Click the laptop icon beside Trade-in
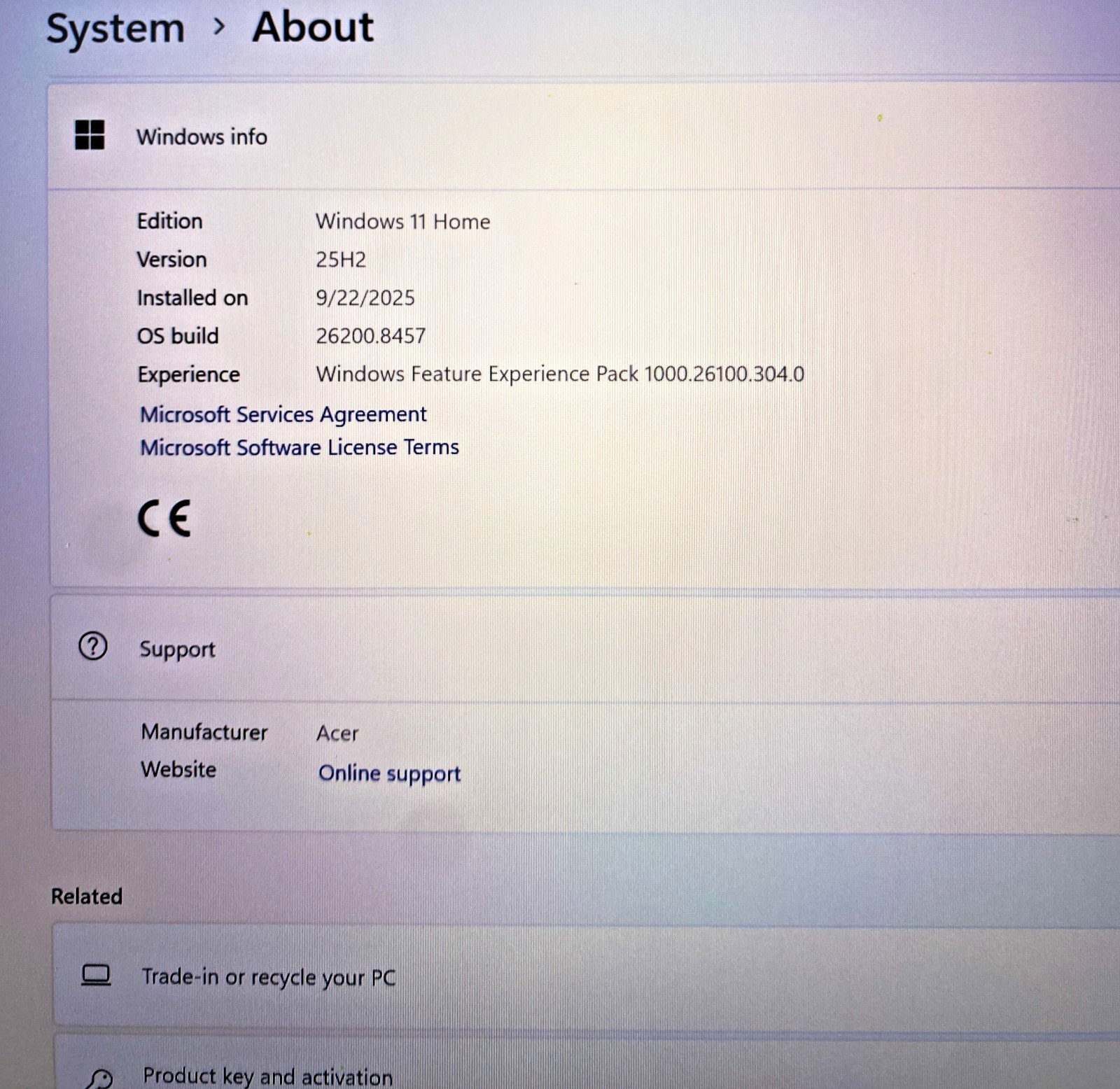Viewport: 1120px width, 1089px height. coord(96,975)
